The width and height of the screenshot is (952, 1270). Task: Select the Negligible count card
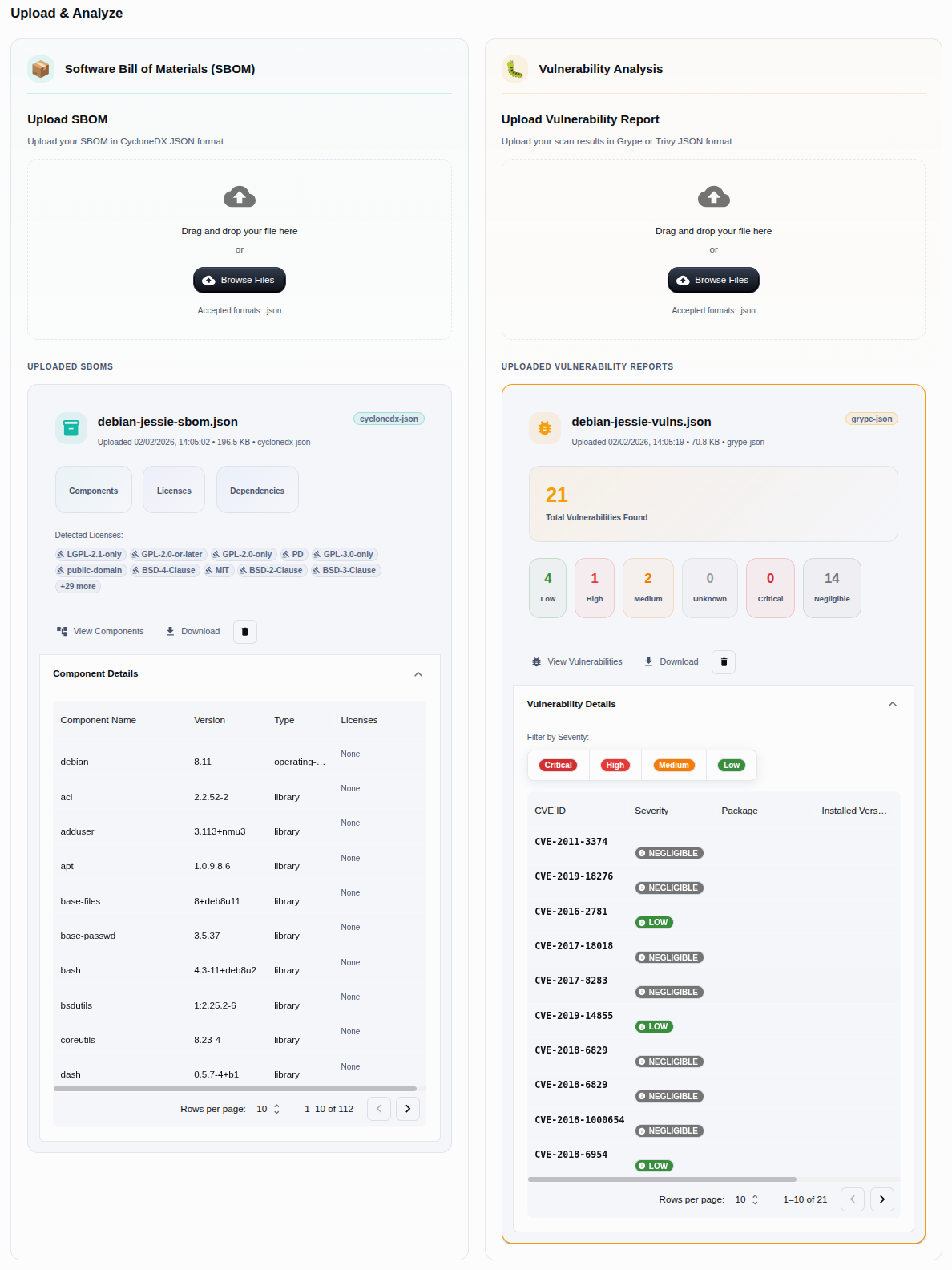click(832, 588)
